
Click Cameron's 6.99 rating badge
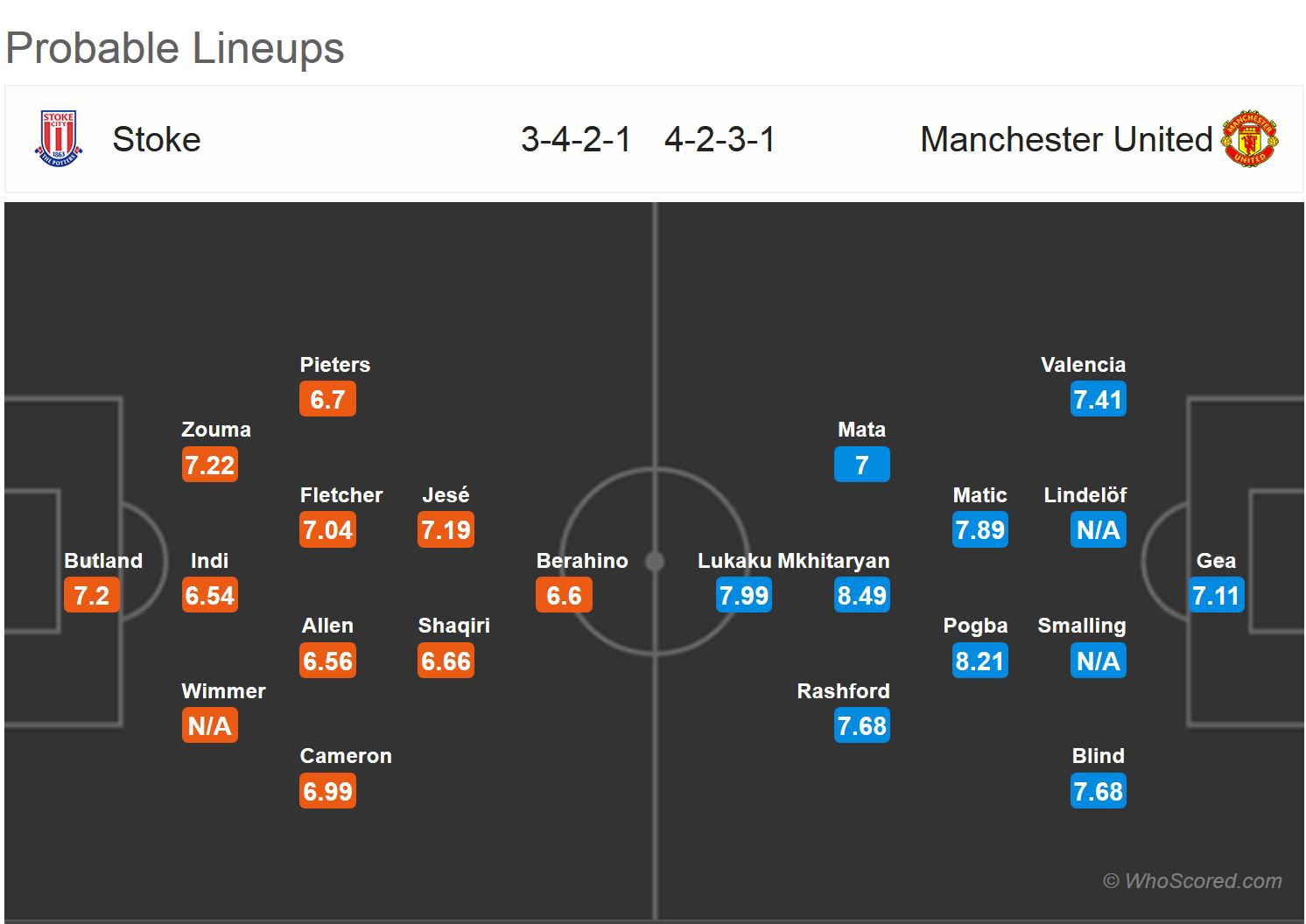point(327,792)
